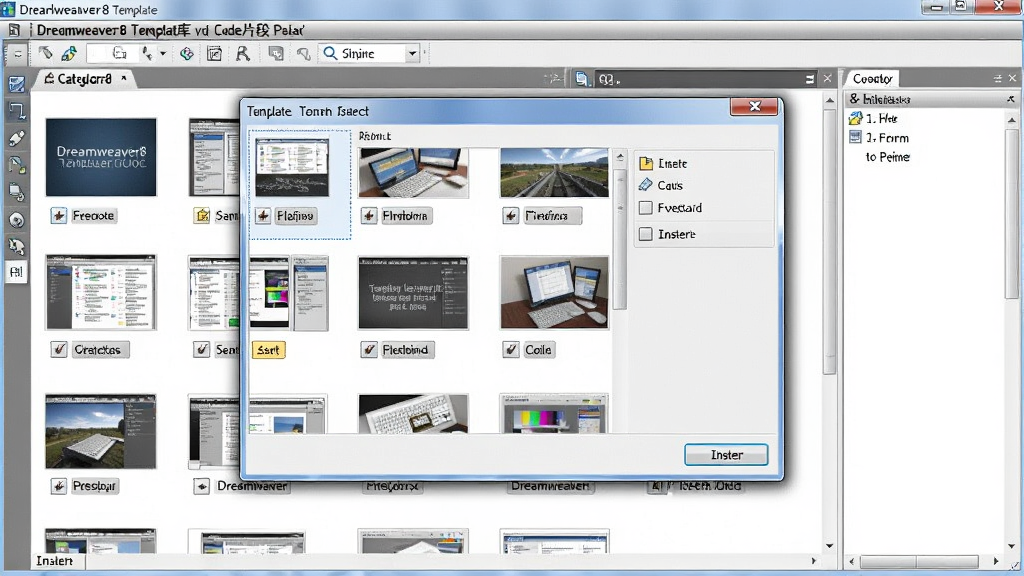Select the round disc tool in the left sidebar
Viewport: 1024px width, 576px height.
(x=16, y=219)
